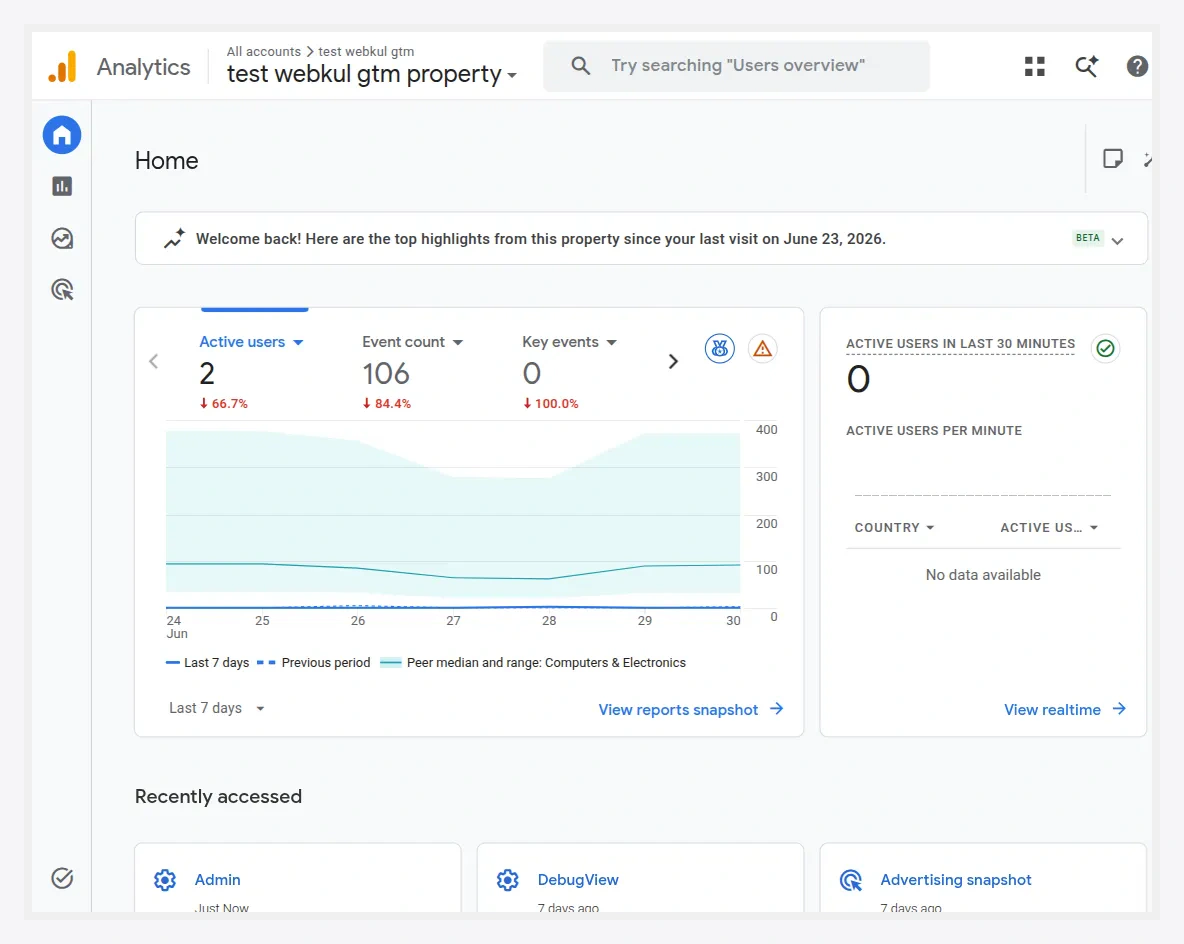Image resolution: width=1184 pixels, height=944 pixels.
Task: Open the insights search sparkle icon
Action: [x=1087, y=66]
